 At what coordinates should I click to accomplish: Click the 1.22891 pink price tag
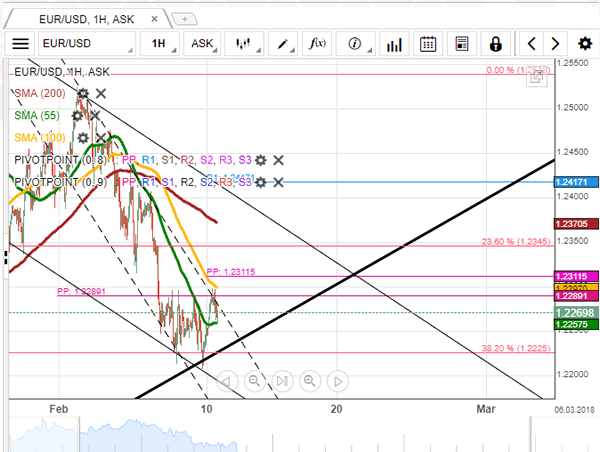click(576, 296)
